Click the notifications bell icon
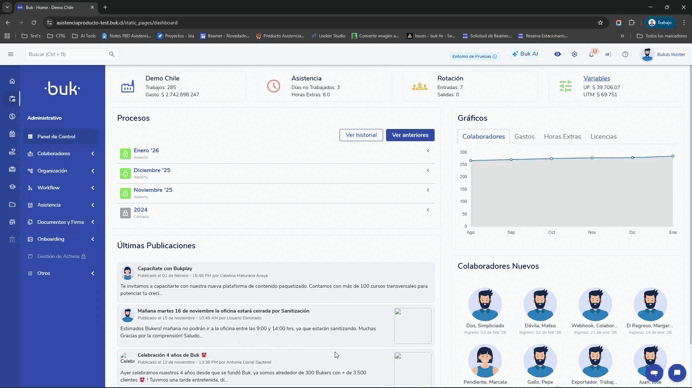692x388 pixels. [x=591, y=54]
